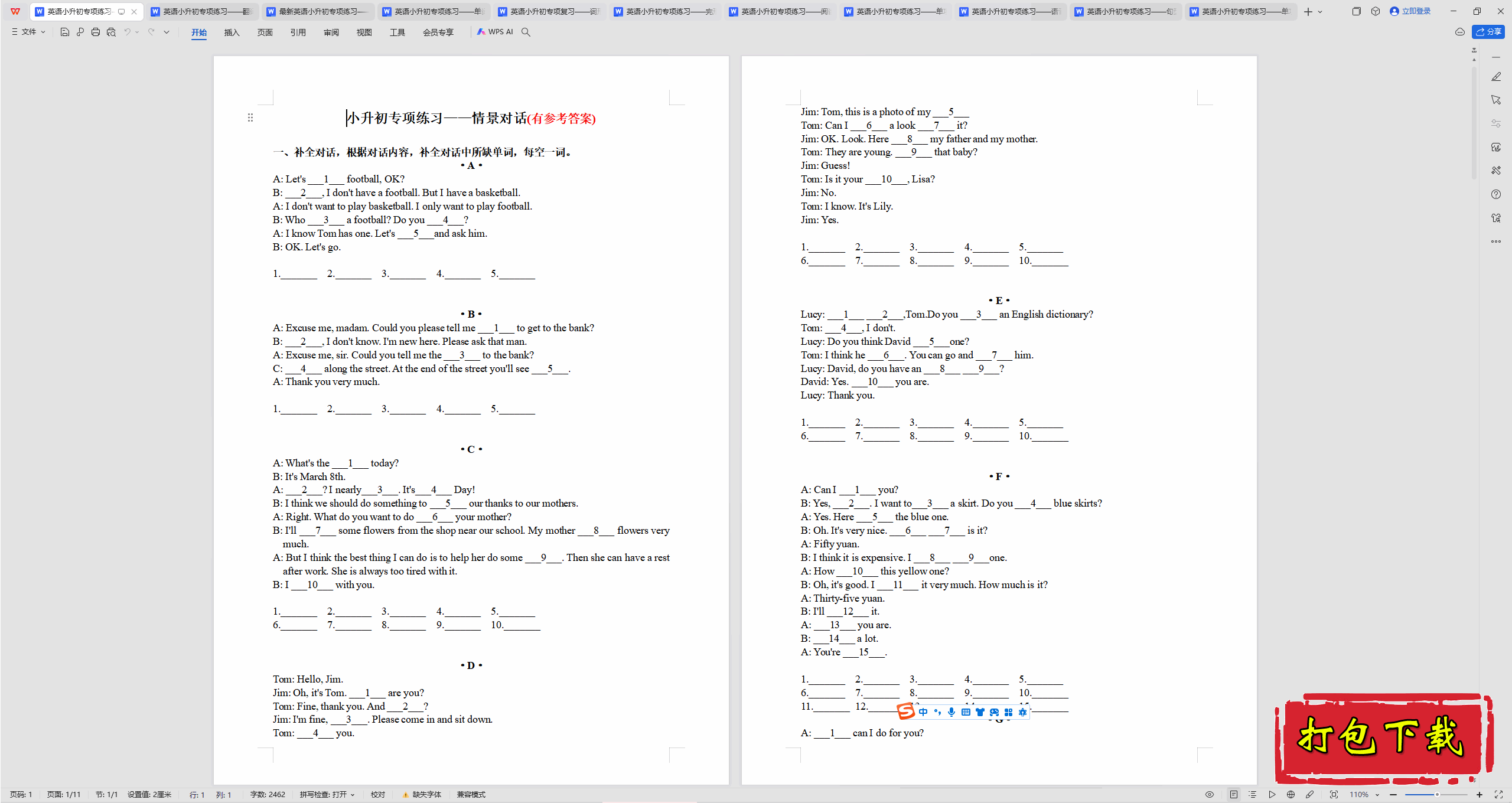Toggle spell check 拼写检查 setting
Image resolution: width=1512 pixels, height=803 pixels.
327,795
